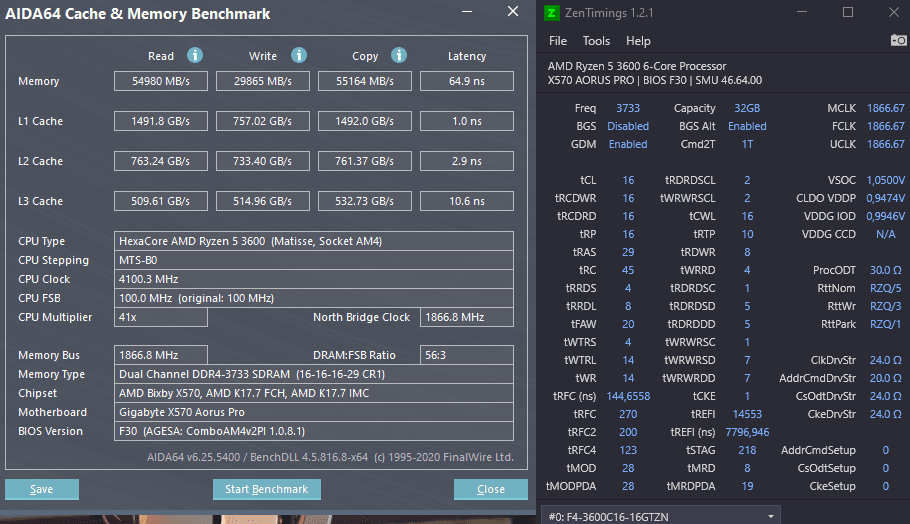Maximize the ZenTimings window
Viewport: 910px width, 524px height.
[x=848, y=12]
